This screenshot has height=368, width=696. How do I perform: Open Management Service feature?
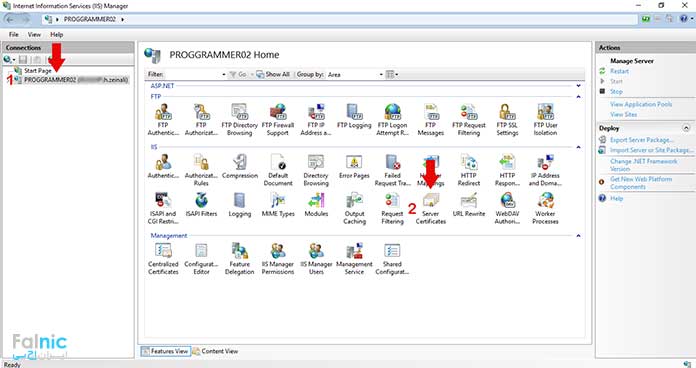354,258
